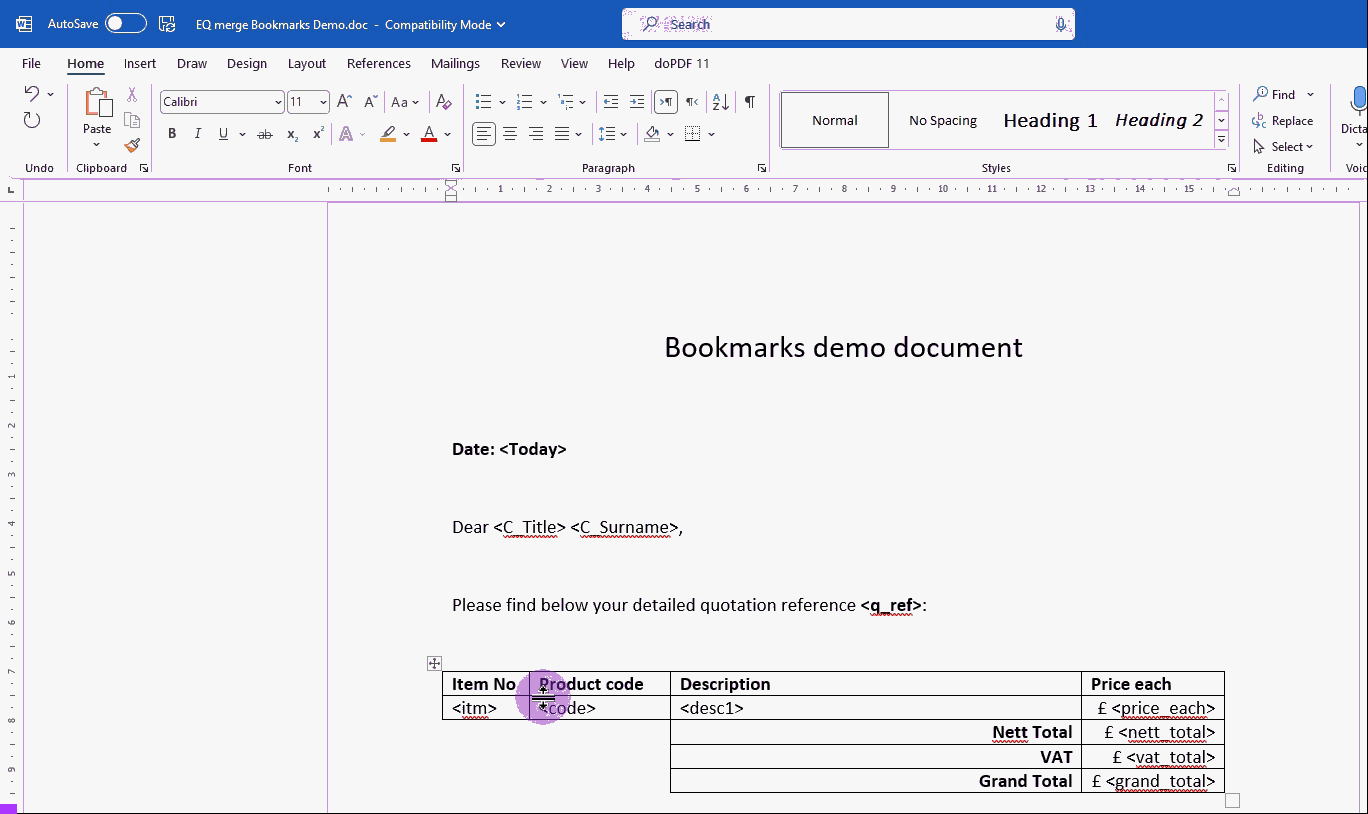This screenshot has width=1368, height=814.
Task: Apply the Heading 1 style
Action: coord(1050,120)
